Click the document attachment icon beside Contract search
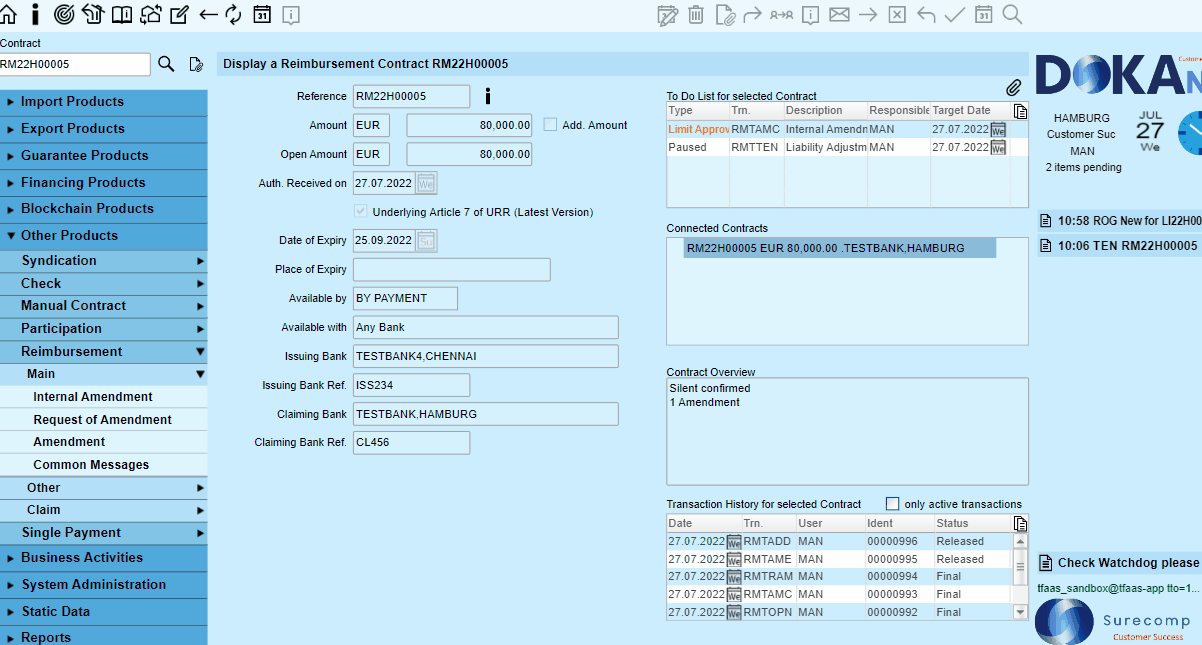The height and width of the screenshot is (645, 1202). point(196,64)
